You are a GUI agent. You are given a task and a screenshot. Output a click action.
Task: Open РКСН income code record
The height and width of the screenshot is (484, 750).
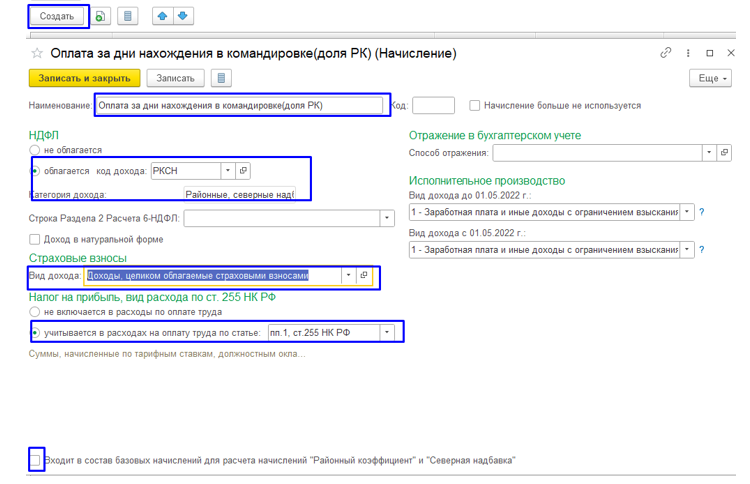pyautogui.click(x=243, y=171)
